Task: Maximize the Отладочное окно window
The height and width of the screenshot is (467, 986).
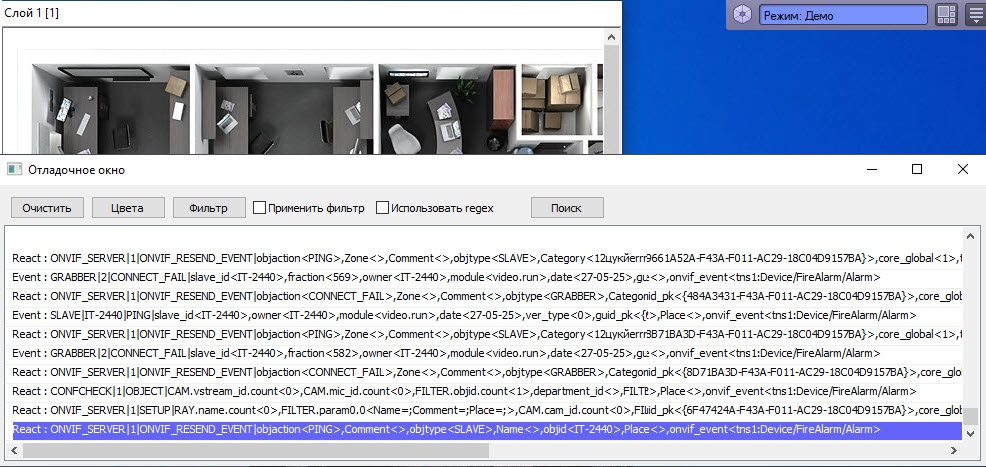Action: (917, 170)
